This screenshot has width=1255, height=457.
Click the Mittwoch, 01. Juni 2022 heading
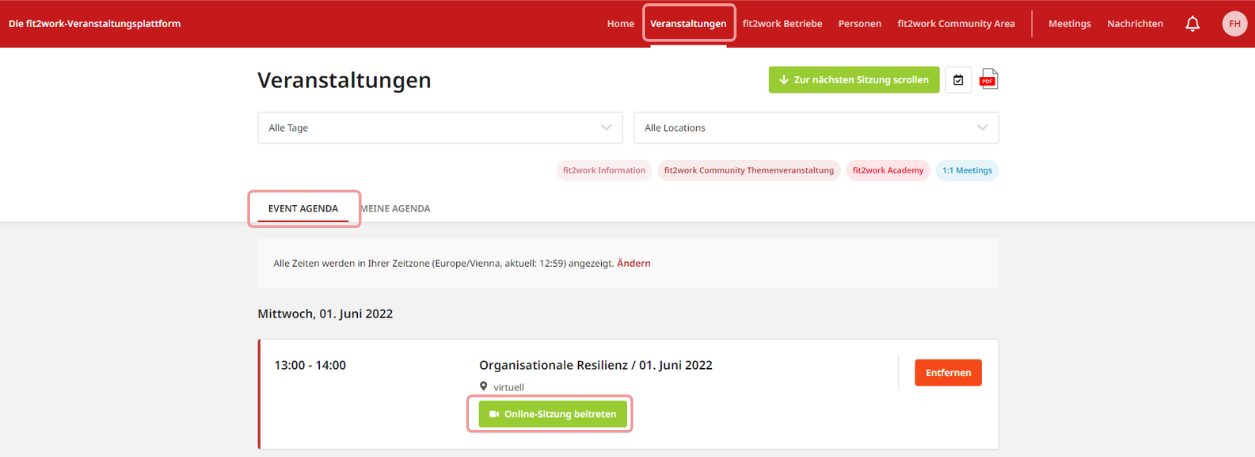point(325,314)
